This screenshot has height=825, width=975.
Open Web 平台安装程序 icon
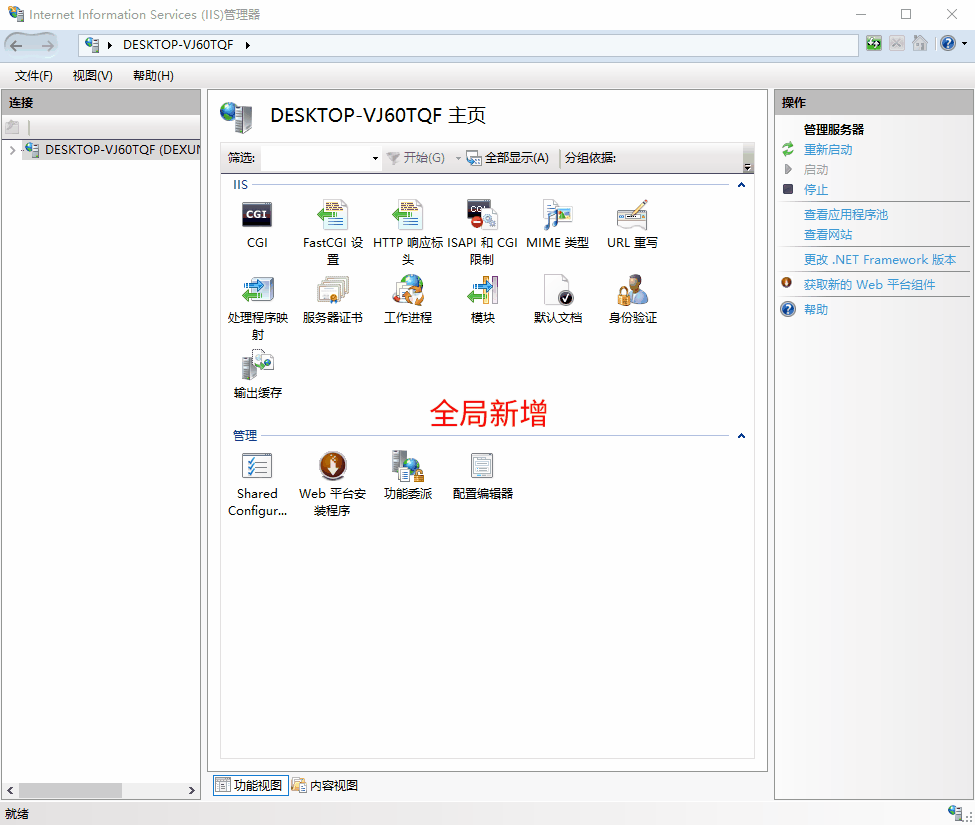(332, 467)
